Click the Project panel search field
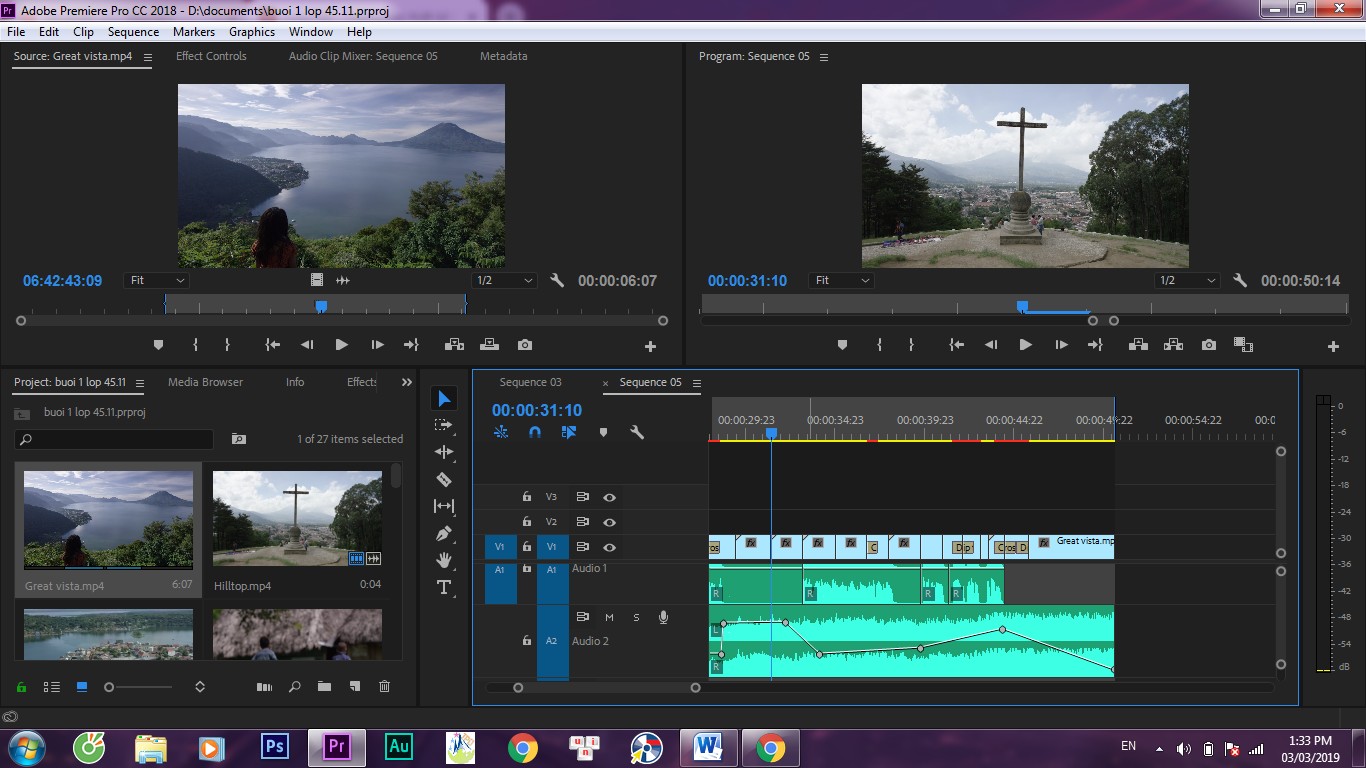 pos(114,439)
